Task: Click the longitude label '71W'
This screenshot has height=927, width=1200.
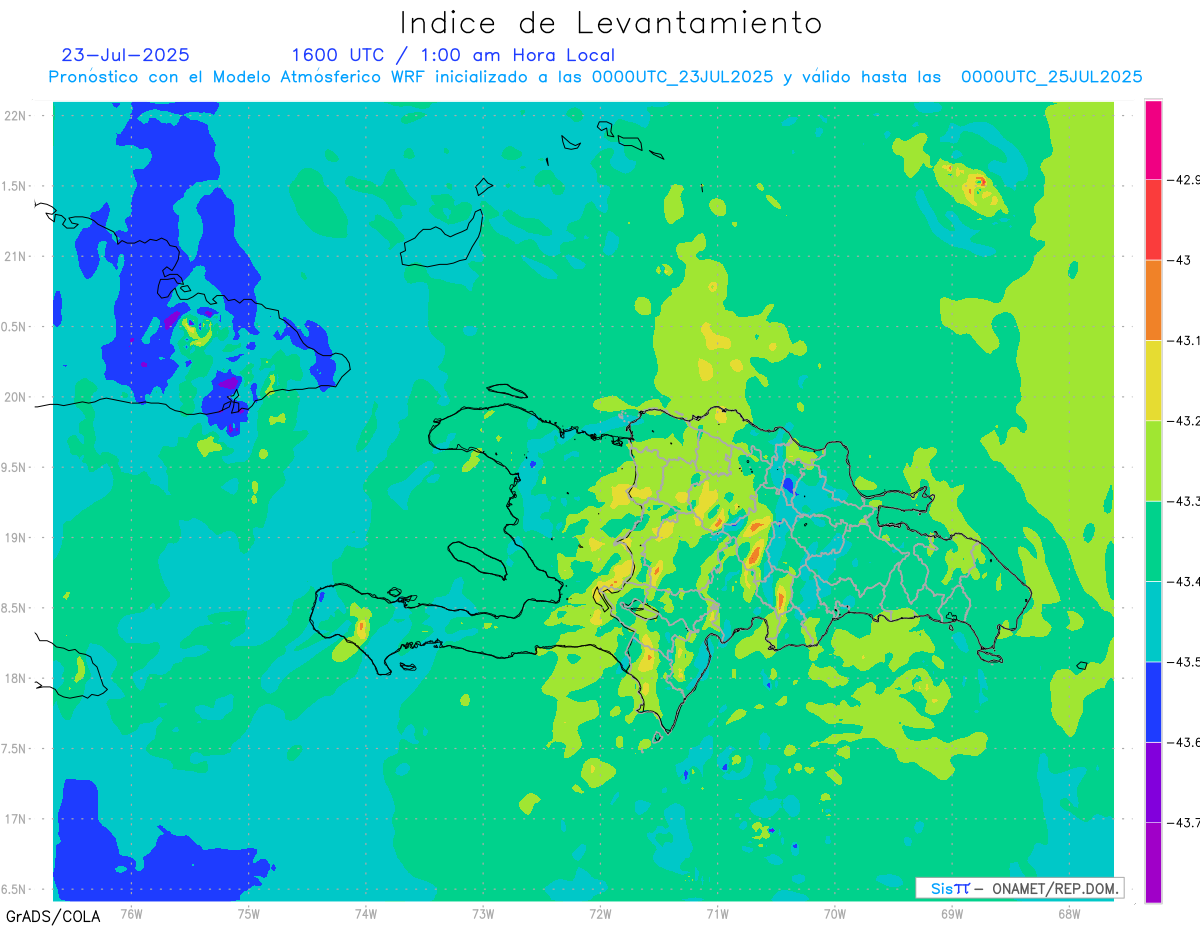Action: click(717, 913)
